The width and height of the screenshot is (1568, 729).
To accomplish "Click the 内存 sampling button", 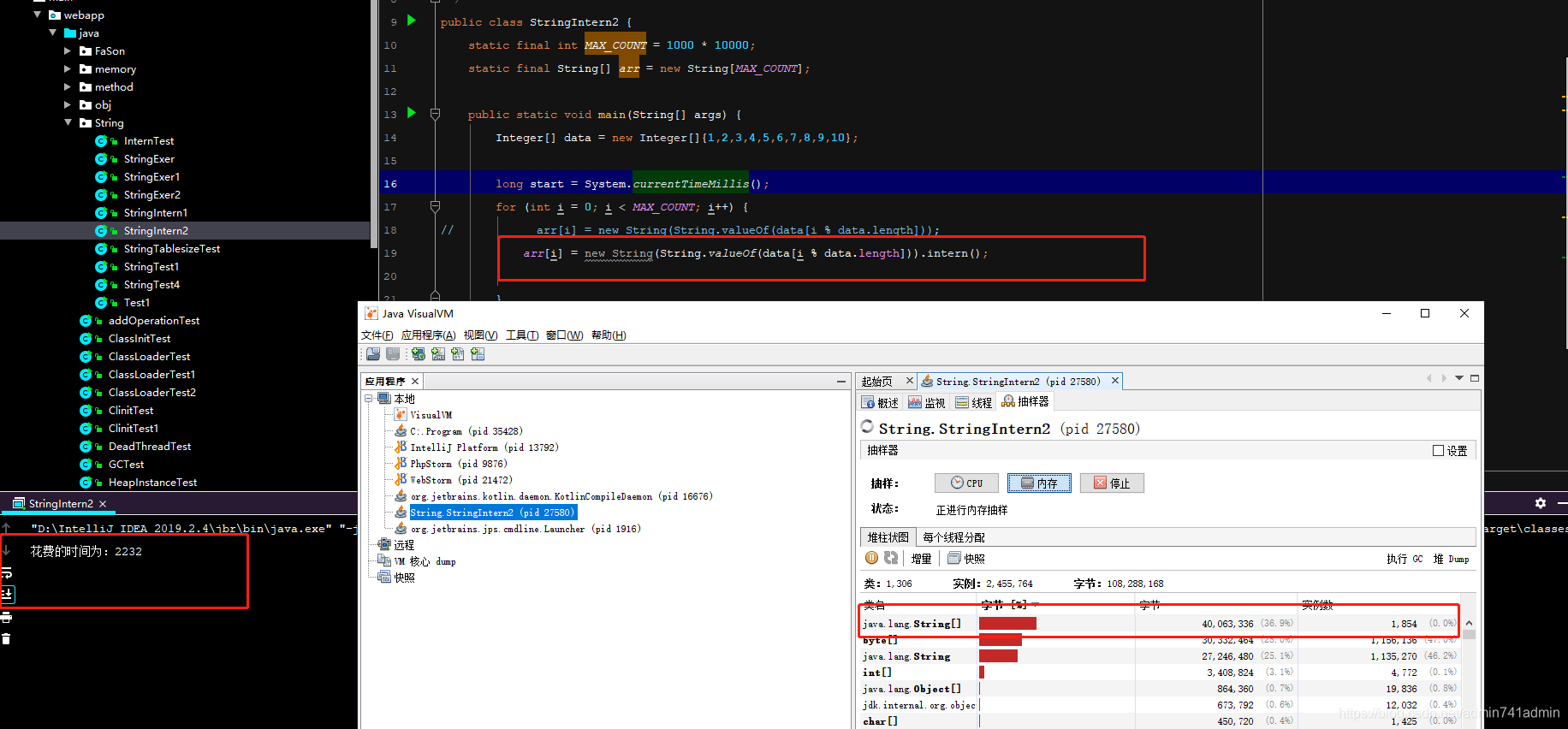I will point(1039,483).
